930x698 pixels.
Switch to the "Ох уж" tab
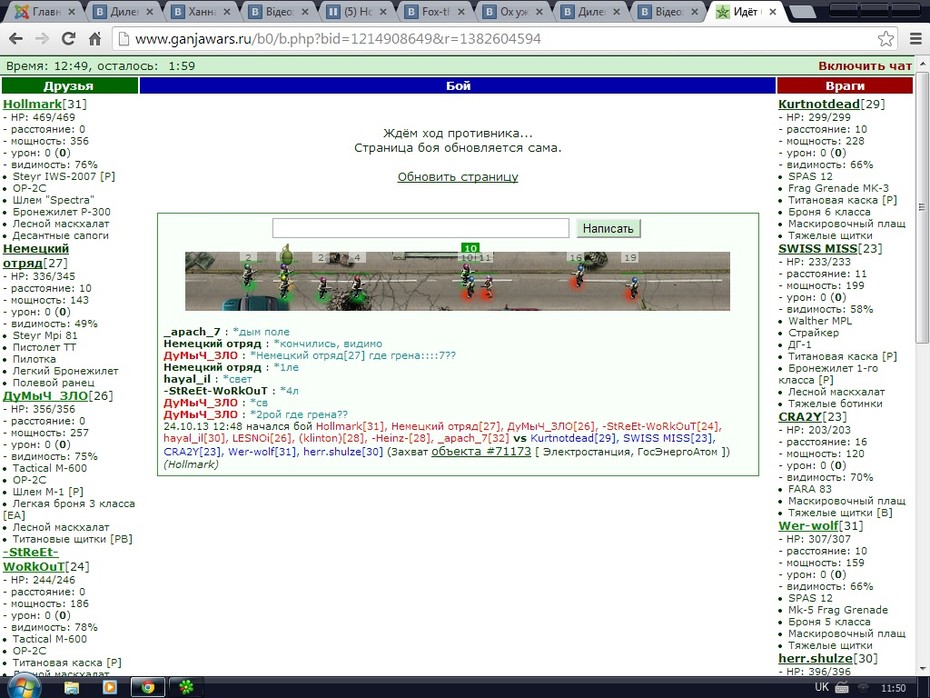pos(514,11)
